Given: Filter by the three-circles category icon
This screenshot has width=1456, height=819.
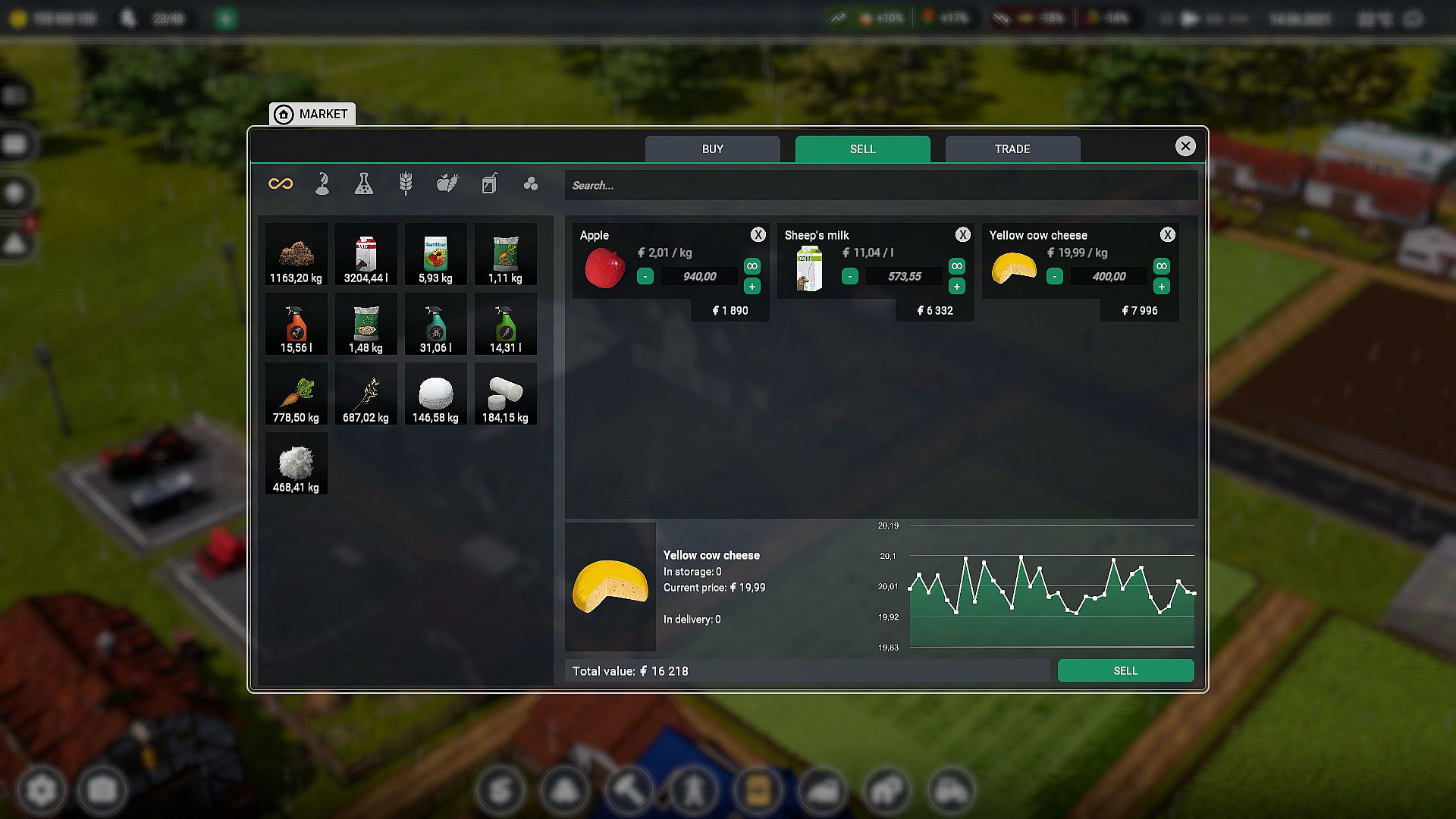Looking at the screenshot, I should tap(531, 184).
